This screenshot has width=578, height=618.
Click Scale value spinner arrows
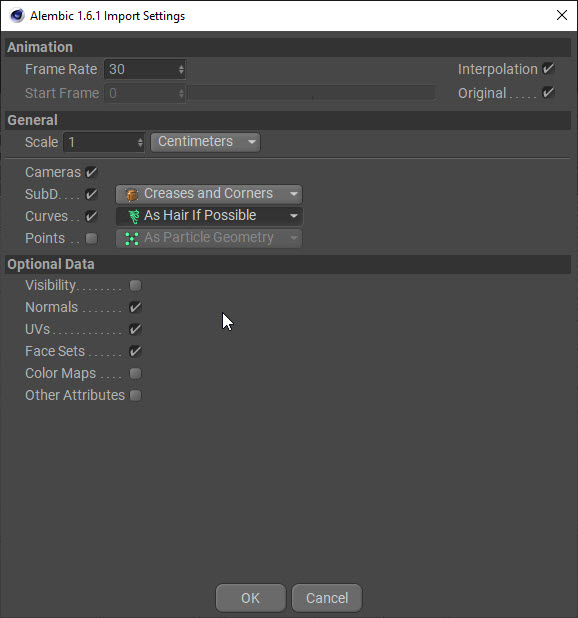(x=140, y=142)
